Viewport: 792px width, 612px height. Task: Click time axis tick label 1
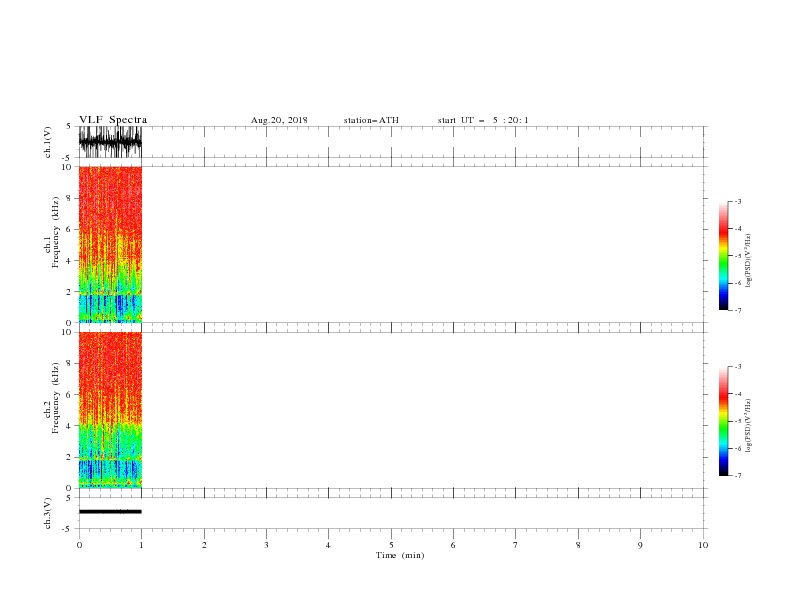click(x=141, y=545)
